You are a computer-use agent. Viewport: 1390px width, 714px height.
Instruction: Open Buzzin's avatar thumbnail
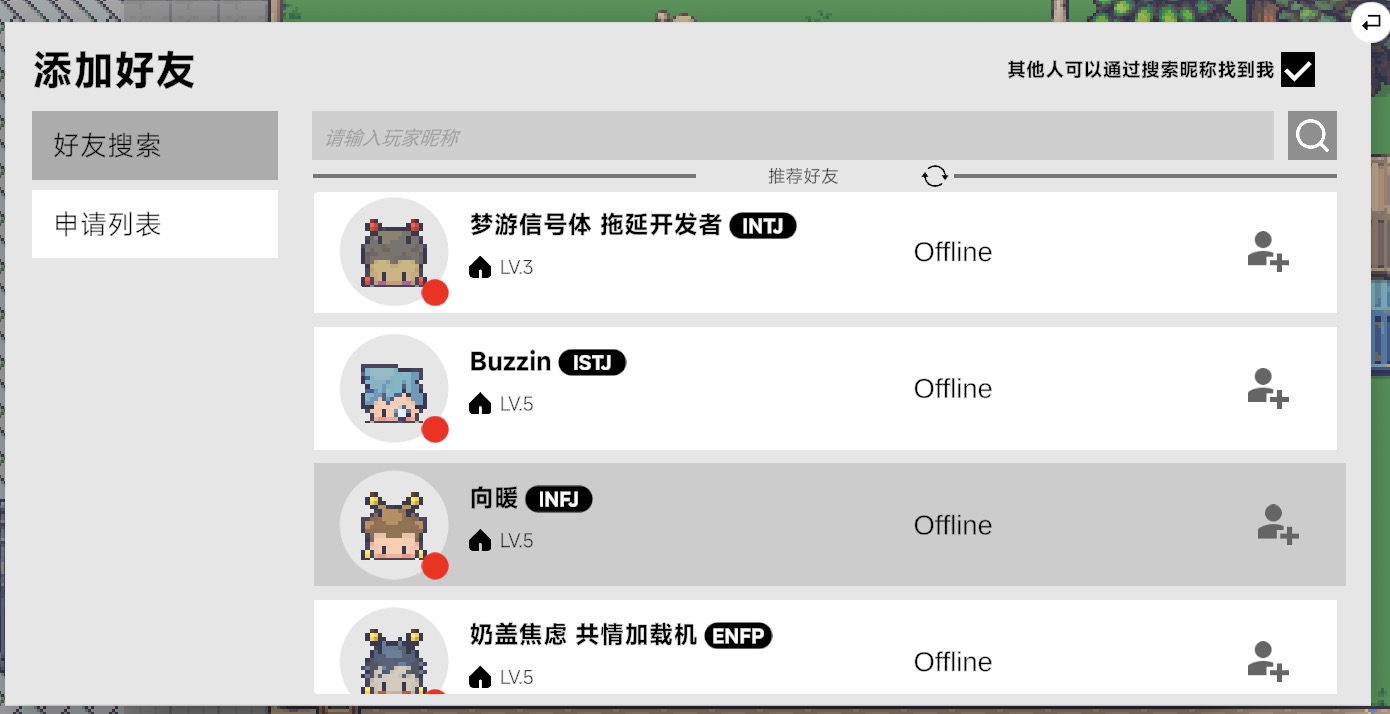(x=394, y=388)
